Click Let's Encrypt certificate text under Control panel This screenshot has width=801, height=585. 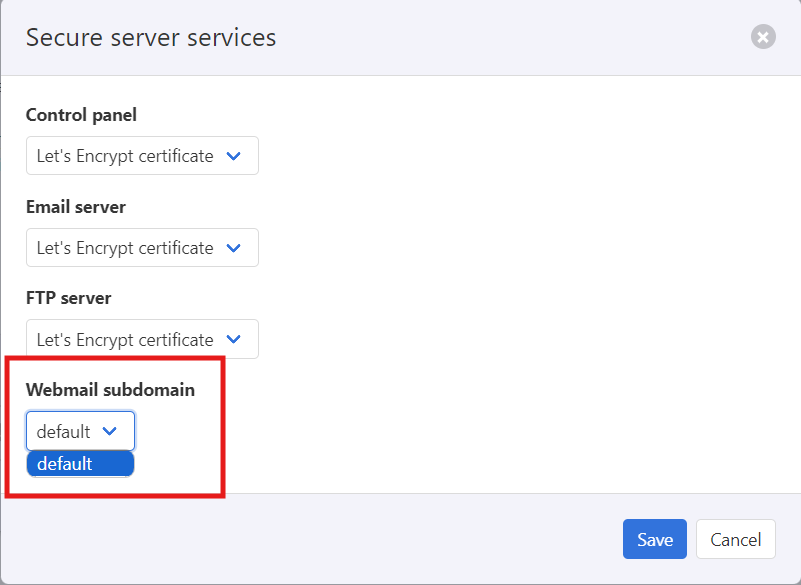pyautogui.click(x=125, y=156)
